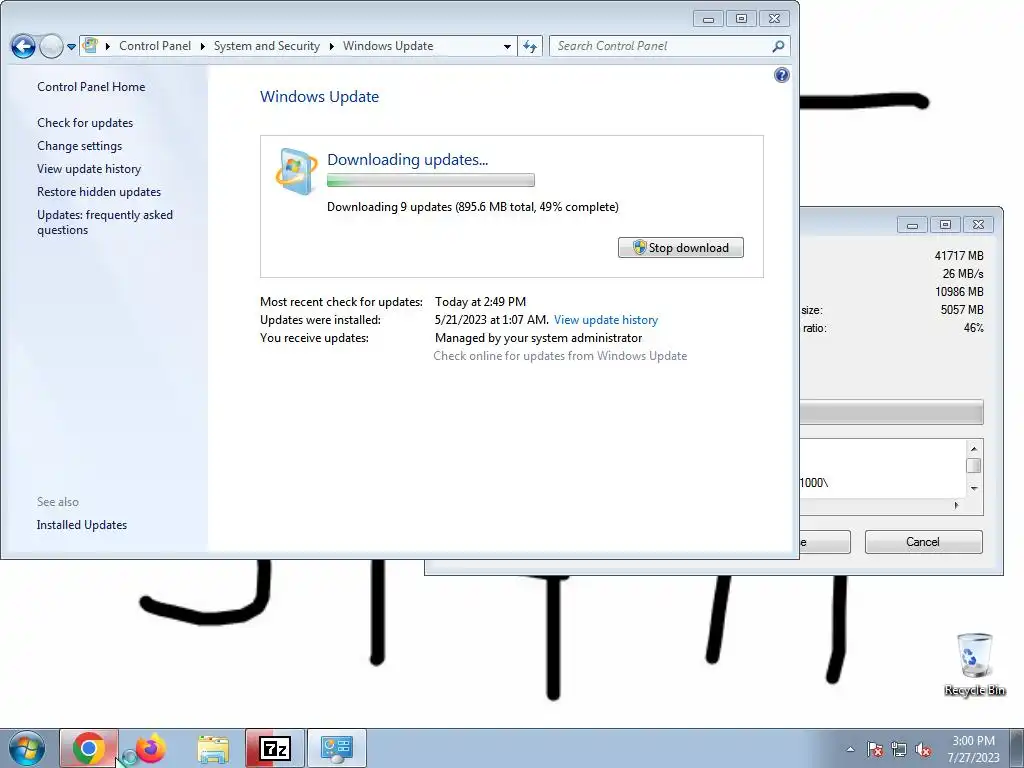Click the 26 MB/s speed value

click(x=963, y=274)
